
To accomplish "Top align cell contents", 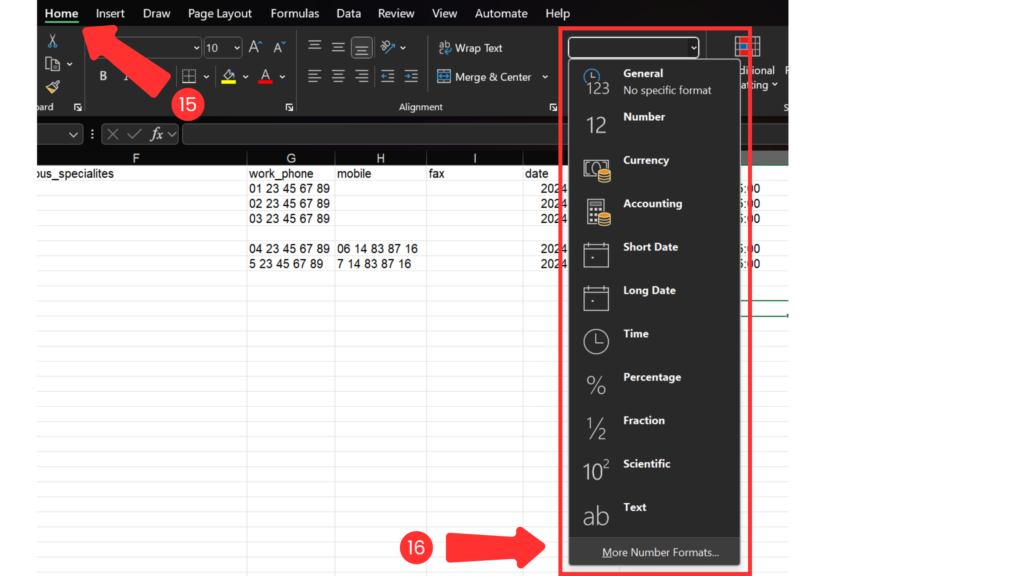I will tap(314, 46).
